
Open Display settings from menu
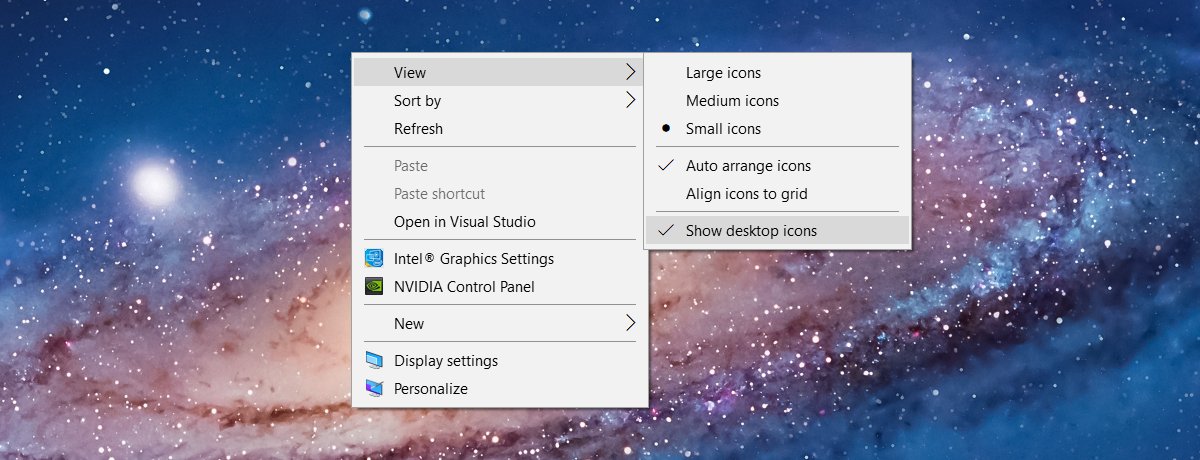point(500,360)
